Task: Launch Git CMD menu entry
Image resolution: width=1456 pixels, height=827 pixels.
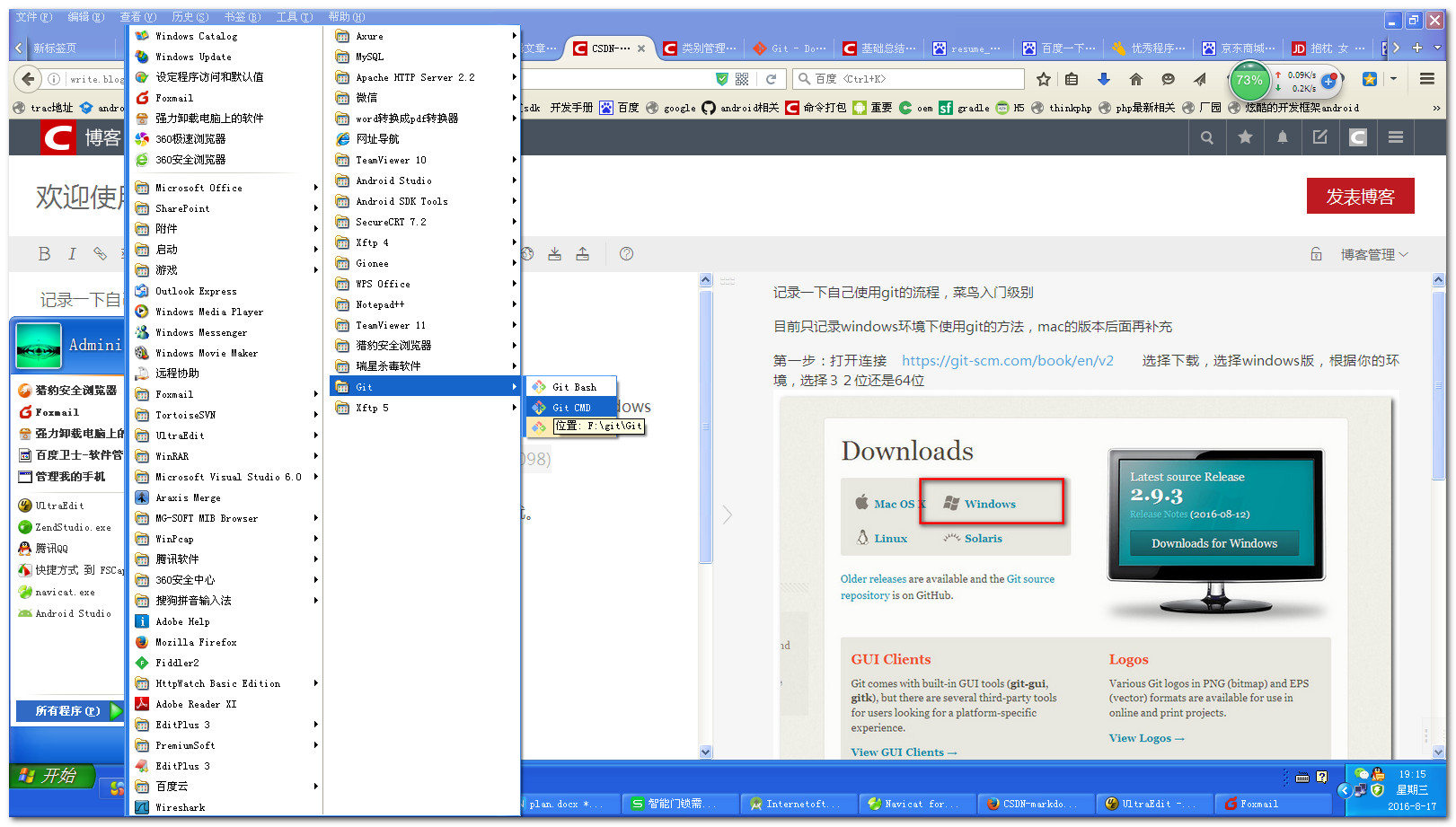Action: 571,408
